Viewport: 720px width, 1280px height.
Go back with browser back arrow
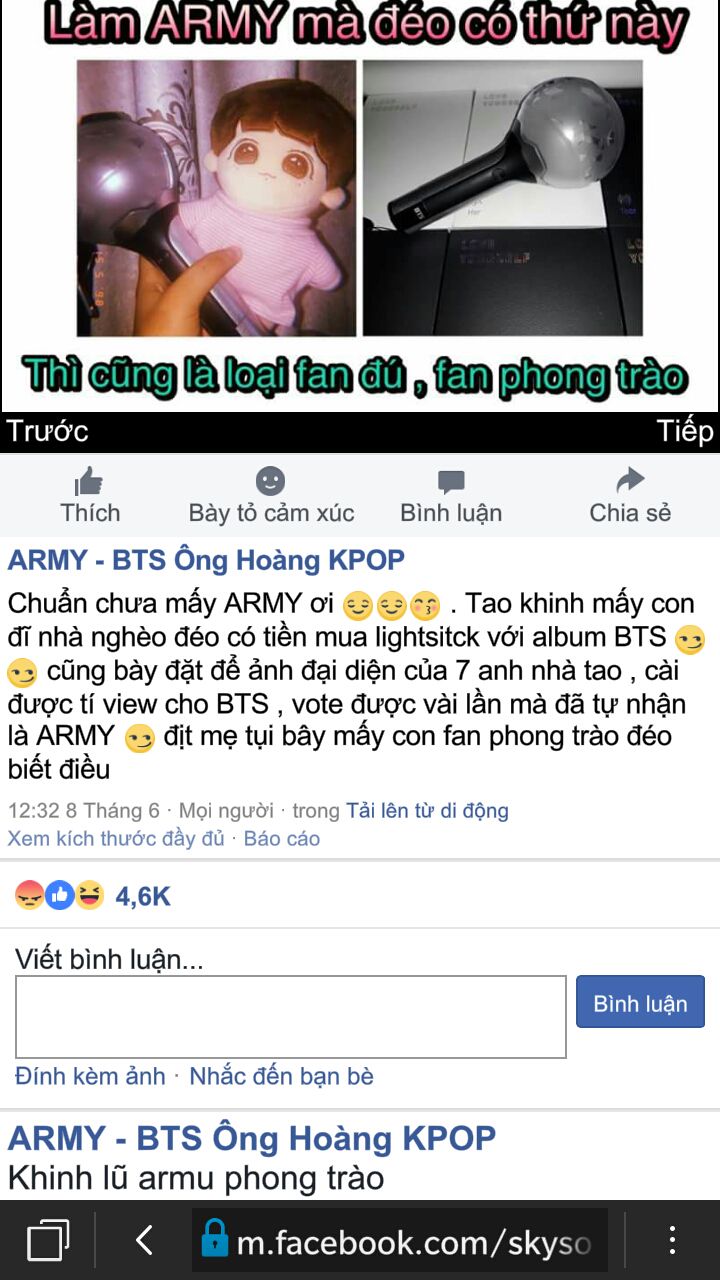(x=144, y=1241)
